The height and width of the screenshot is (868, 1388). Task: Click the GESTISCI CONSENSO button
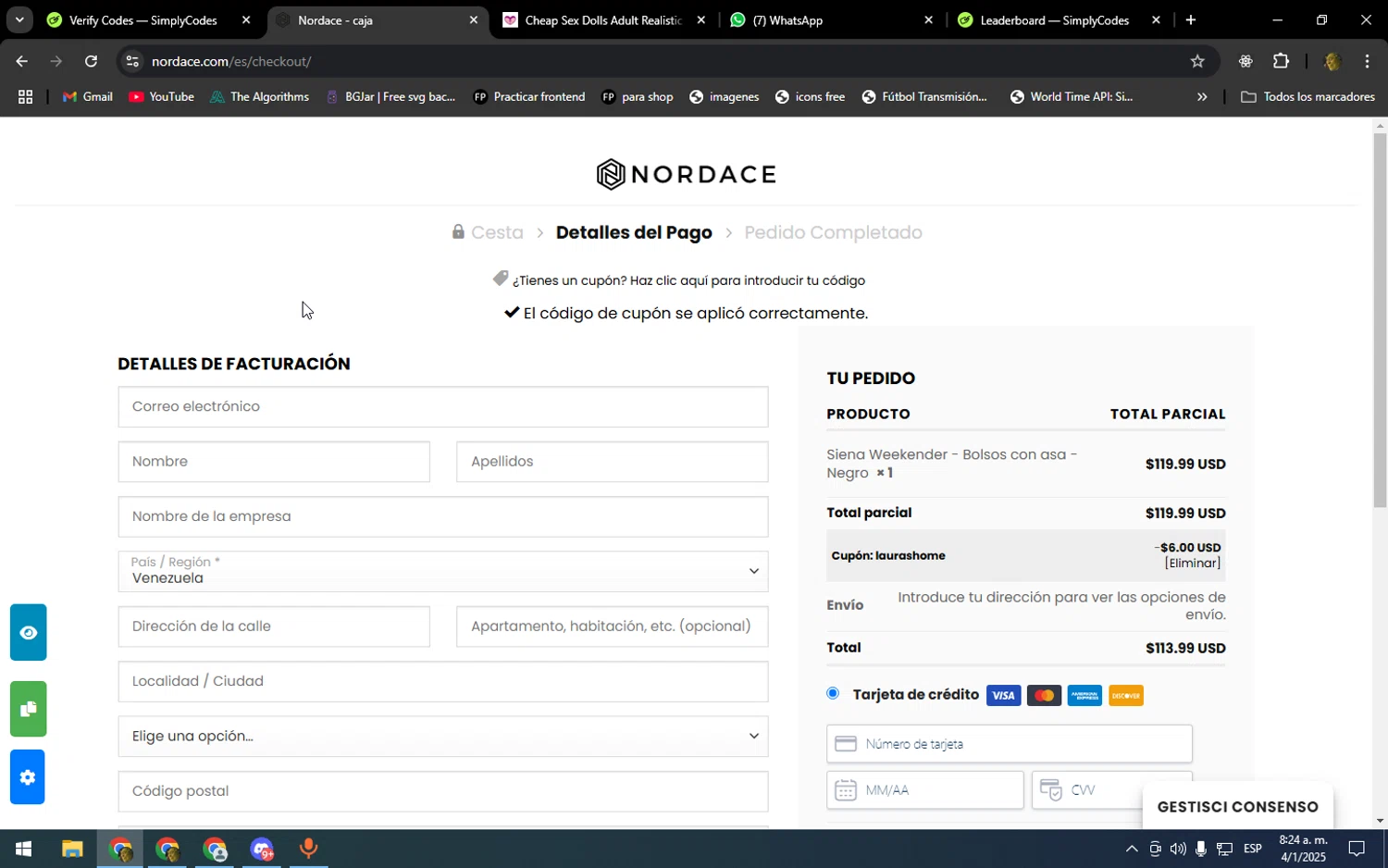click(x=1237, y=807)
